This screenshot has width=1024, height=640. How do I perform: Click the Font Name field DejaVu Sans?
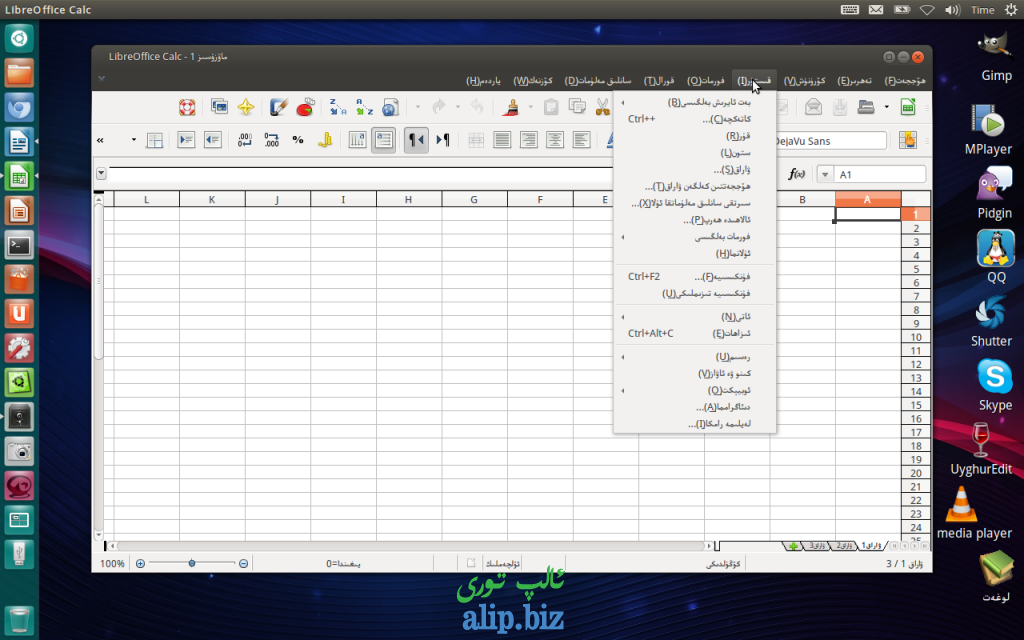pos(831,140)
